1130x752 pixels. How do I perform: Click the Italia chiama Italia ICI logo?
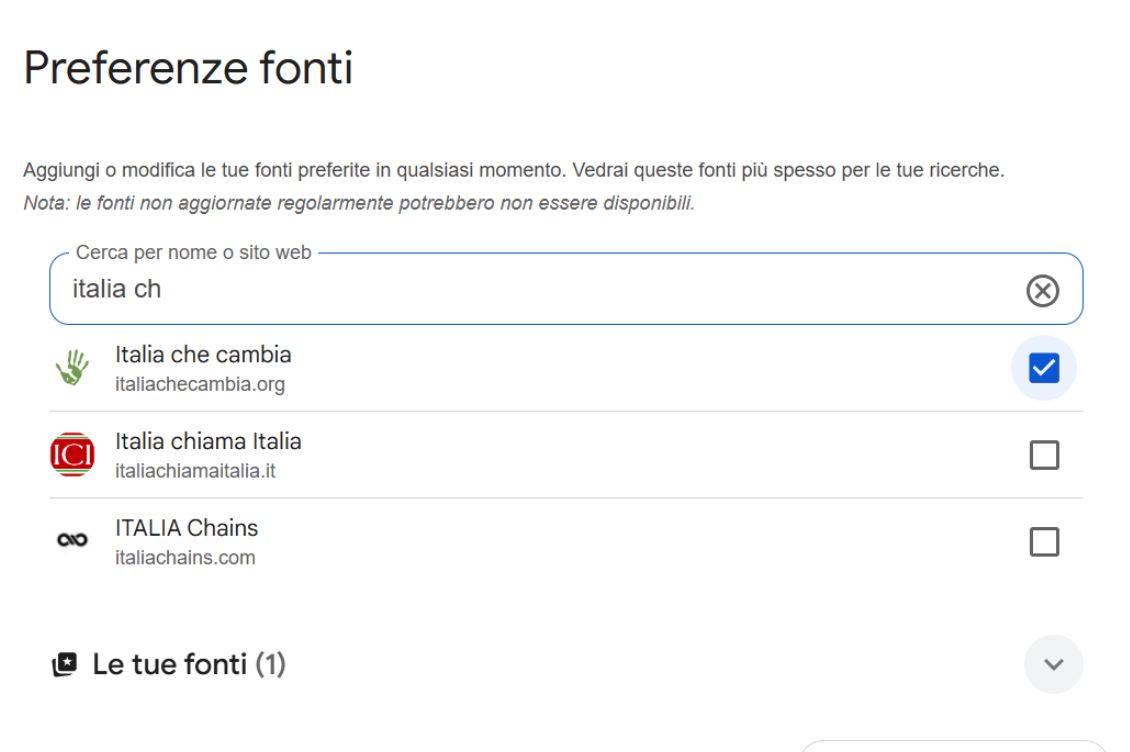pyautogui.click(x=72, y=454)
